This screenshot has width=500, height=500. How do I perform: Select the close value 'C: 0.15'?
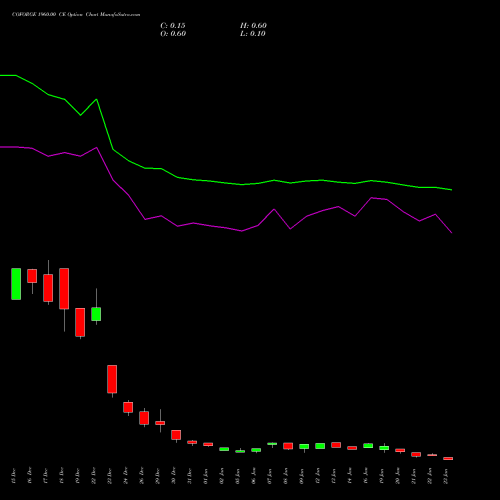173,26
